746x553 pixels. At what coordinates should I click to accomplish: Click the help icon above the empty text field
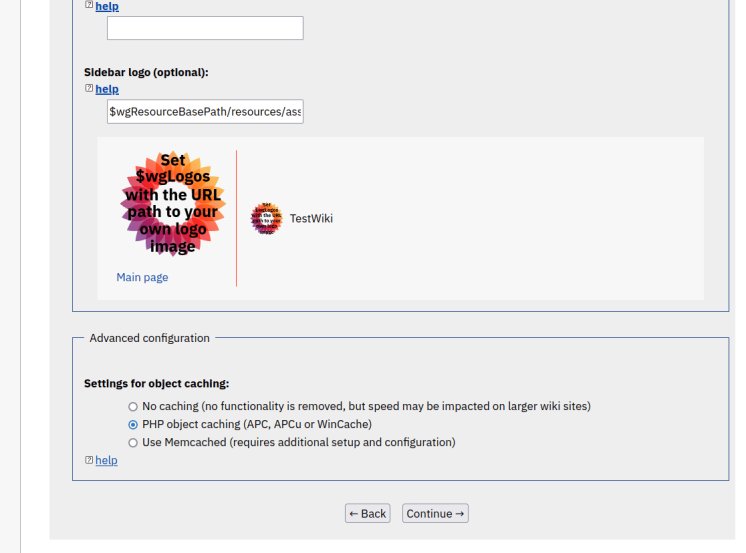pos(89,6)
